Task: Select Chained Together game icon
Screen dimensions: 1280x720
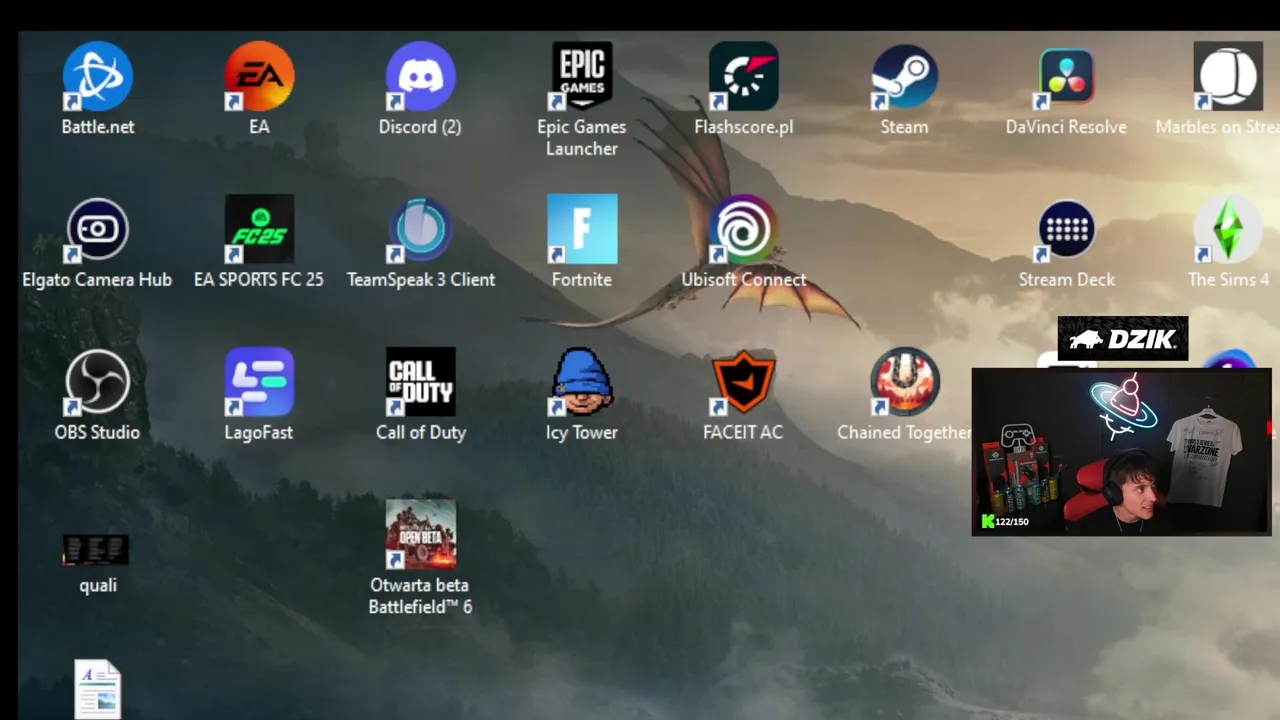Action: [904, 382]
